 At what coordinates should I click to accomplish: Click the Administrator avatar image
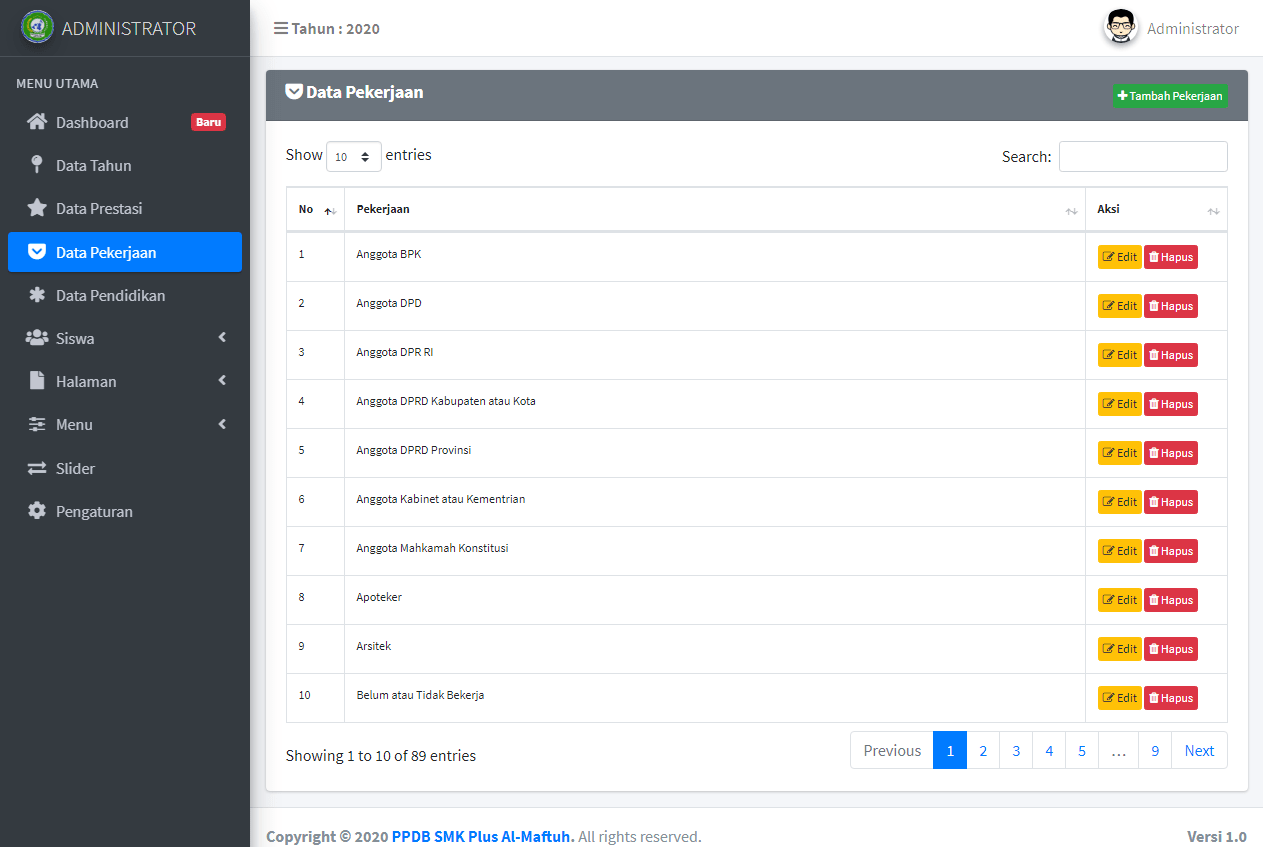tap(1120, 27)
